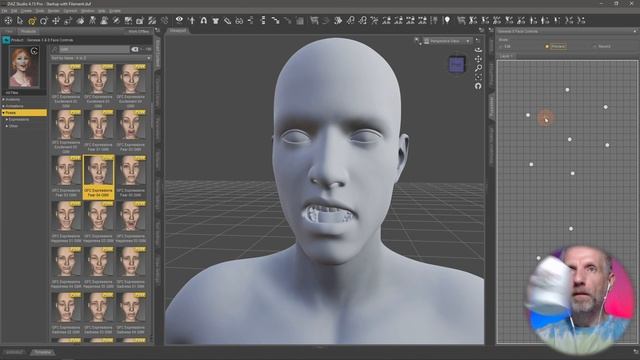Toggle the eye visibility icon in the toolbar
640x360 pixels.
coord(179,20)
